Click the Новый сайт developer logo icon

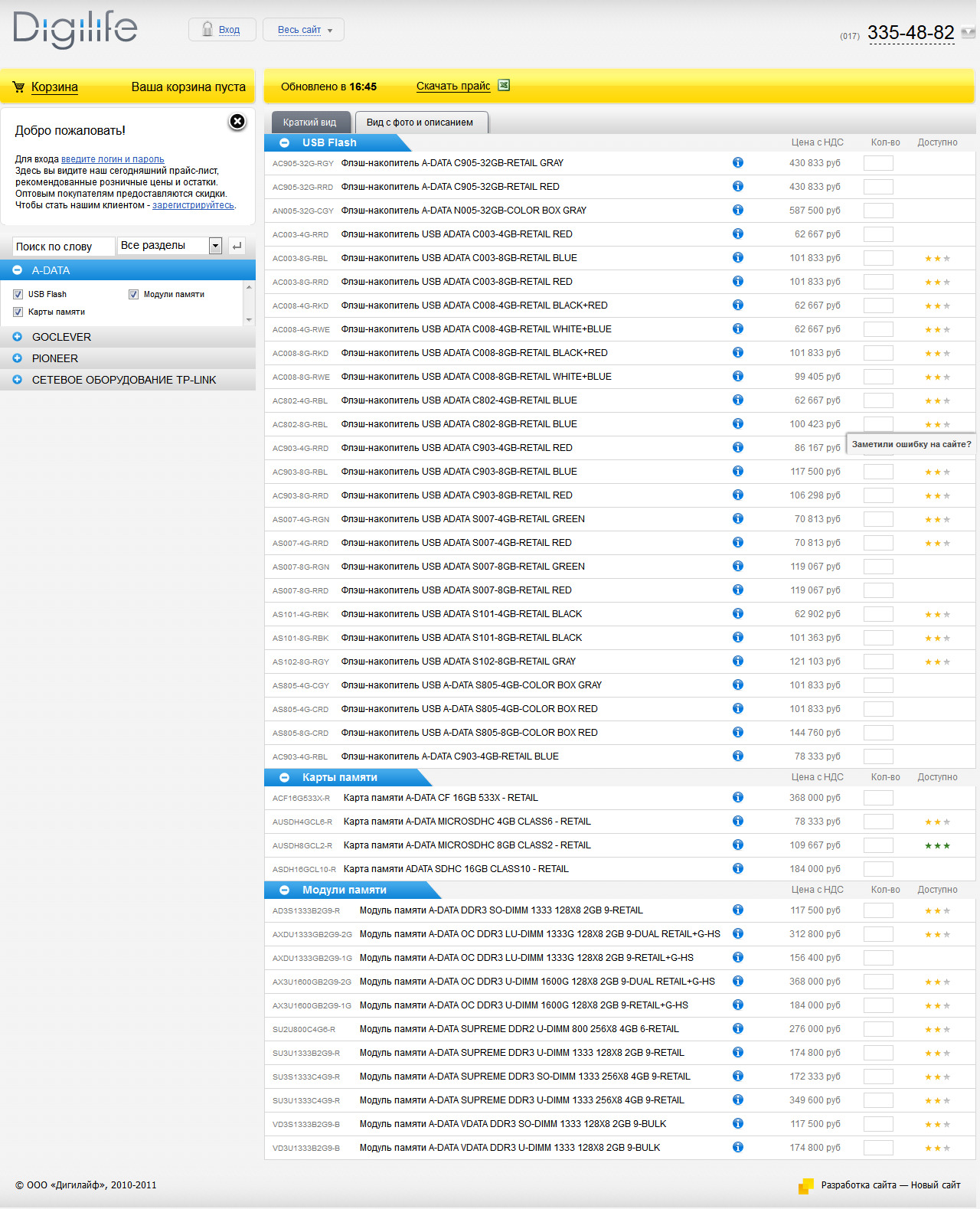[805, 1186]
